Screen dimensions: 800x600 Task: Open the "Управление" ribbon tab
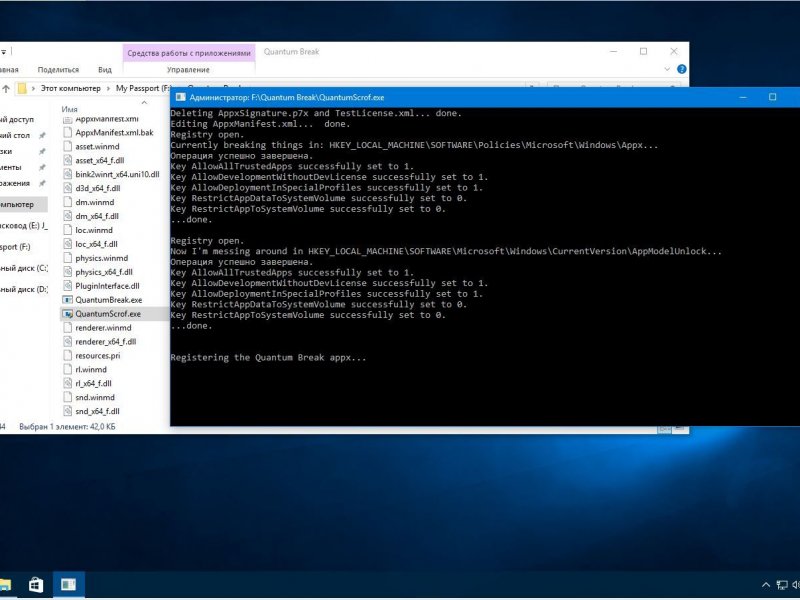(188, 69)
